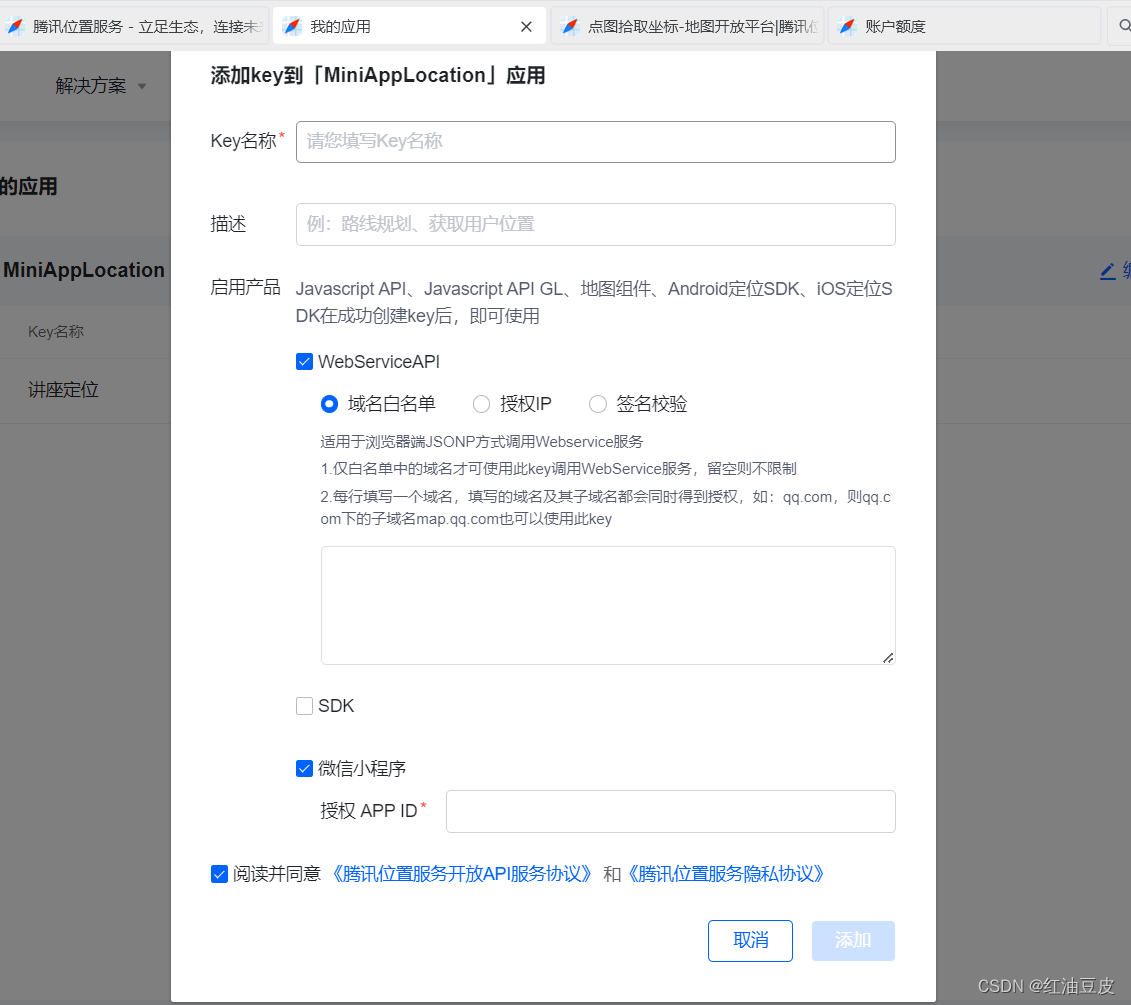
Task: Click the Key名称 column header in background
Action: (56, 332)
